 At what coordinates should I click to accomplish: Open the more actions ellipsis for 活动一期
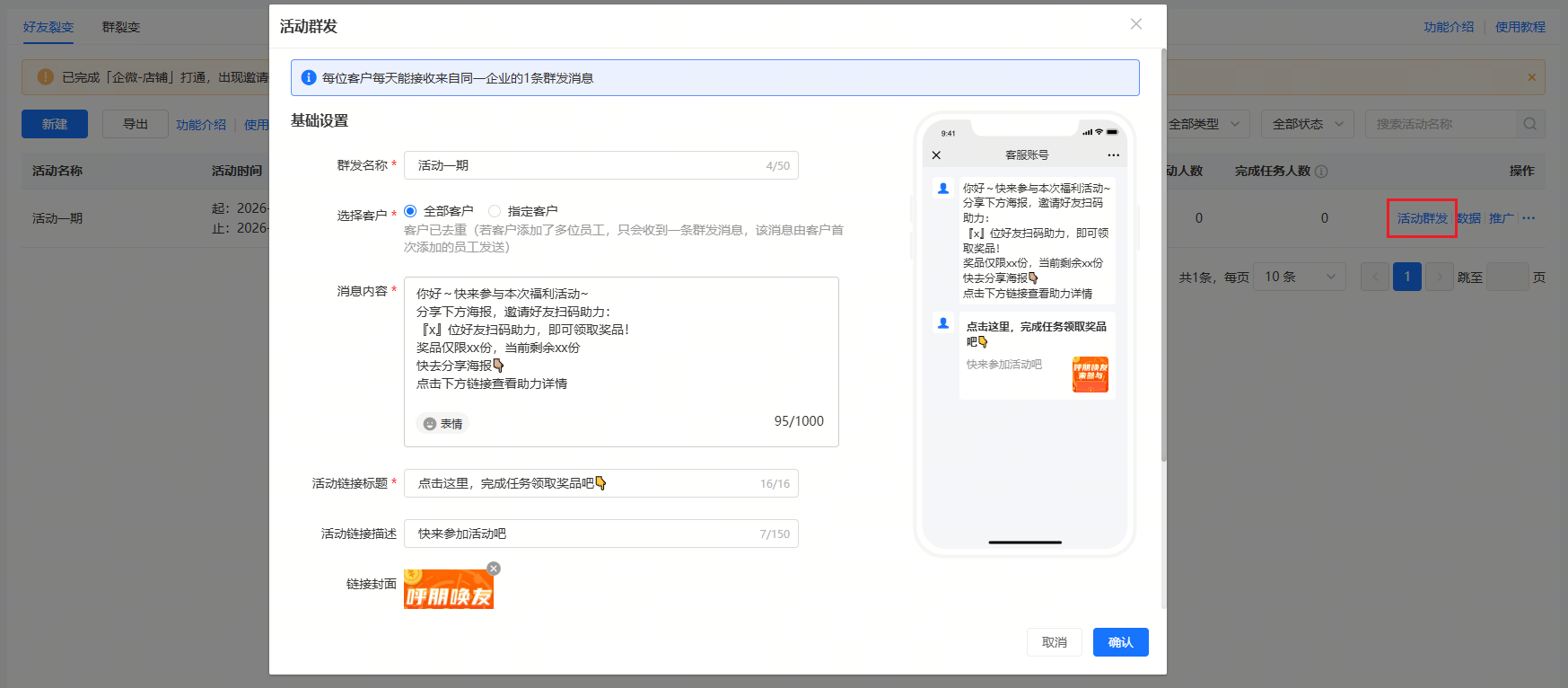1529,218
